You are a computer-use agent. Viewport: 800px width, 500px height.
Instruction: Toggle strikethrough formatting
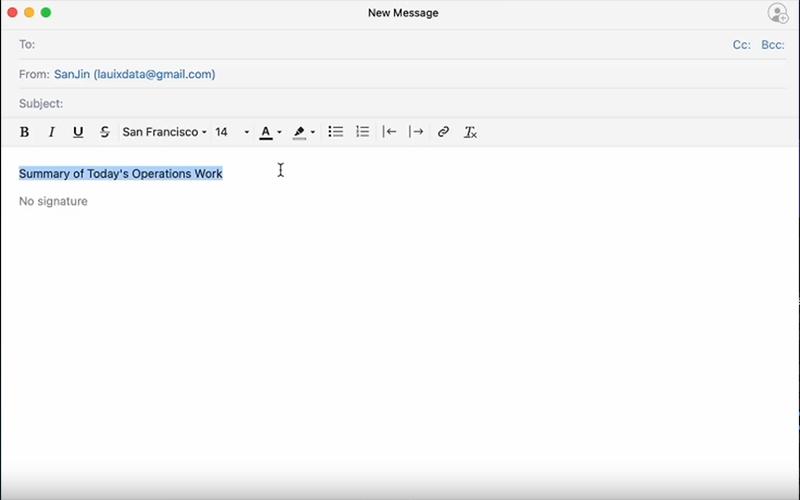[x=105, y=132]
